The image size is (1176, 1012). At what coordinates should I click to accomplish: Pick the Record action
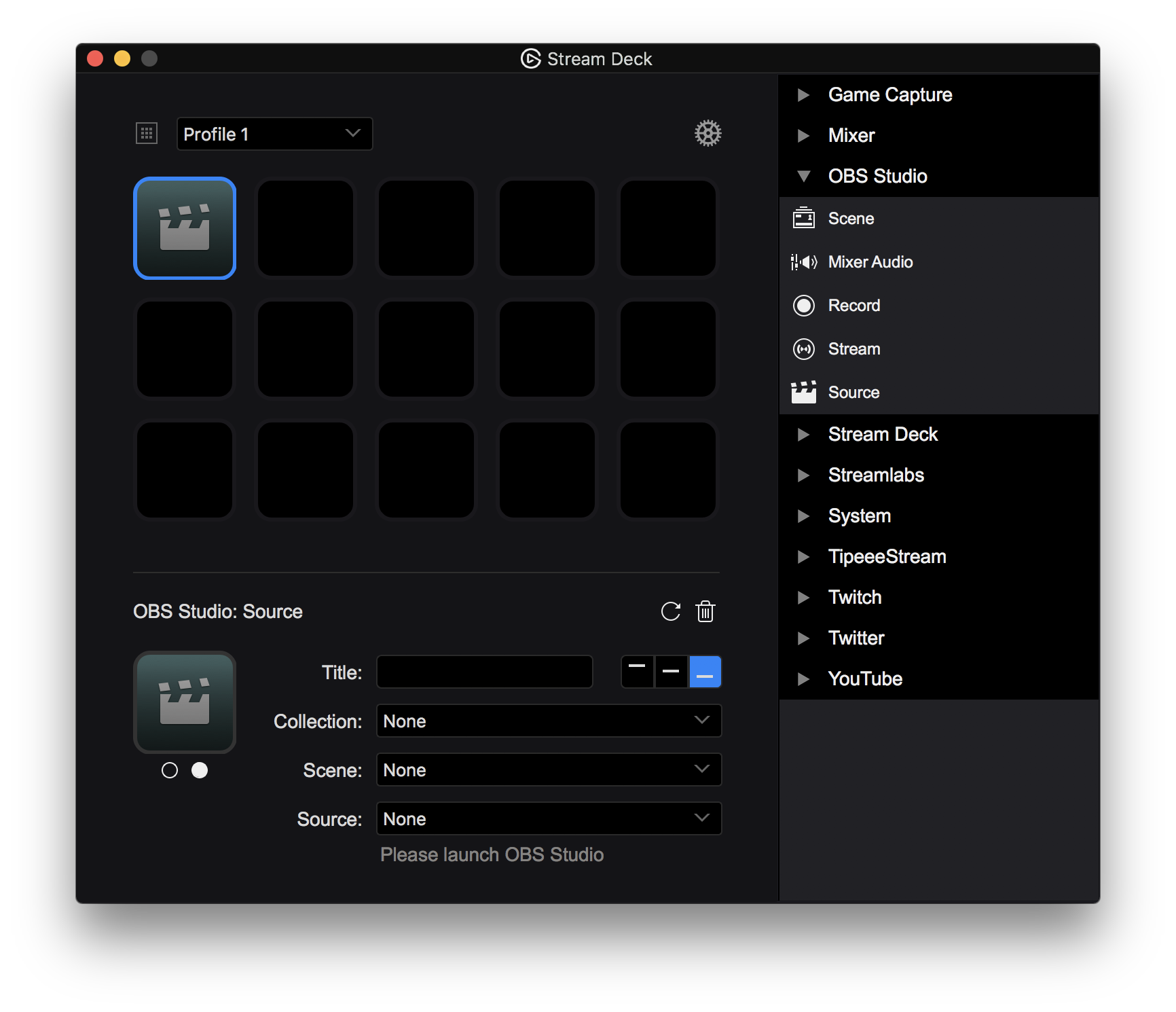pyautogui.click(x=853, y=306)
